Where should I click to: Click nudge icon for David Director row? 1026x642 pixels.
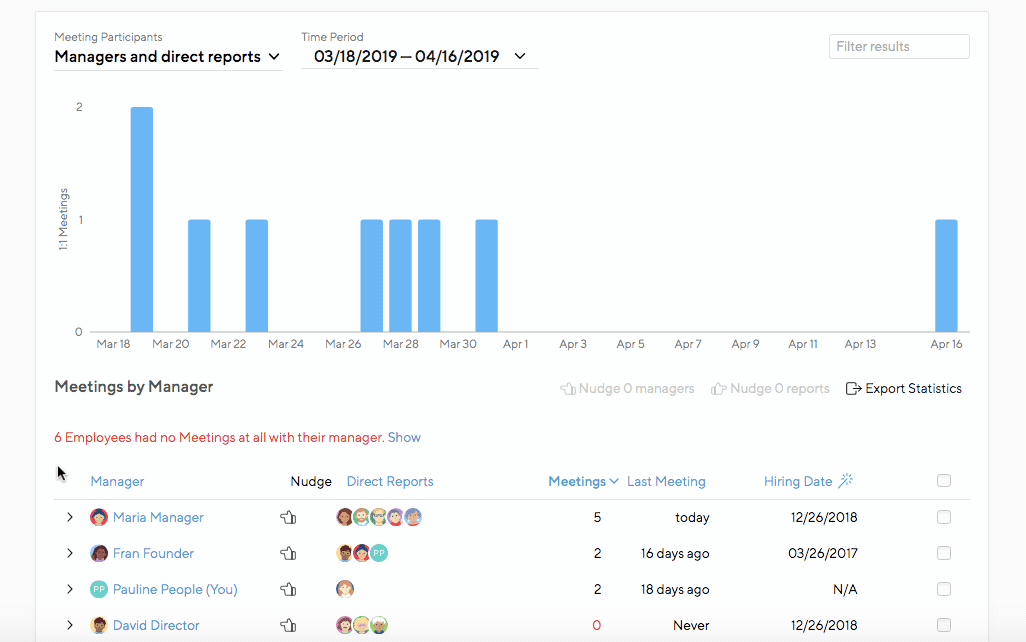coord(288,626)
